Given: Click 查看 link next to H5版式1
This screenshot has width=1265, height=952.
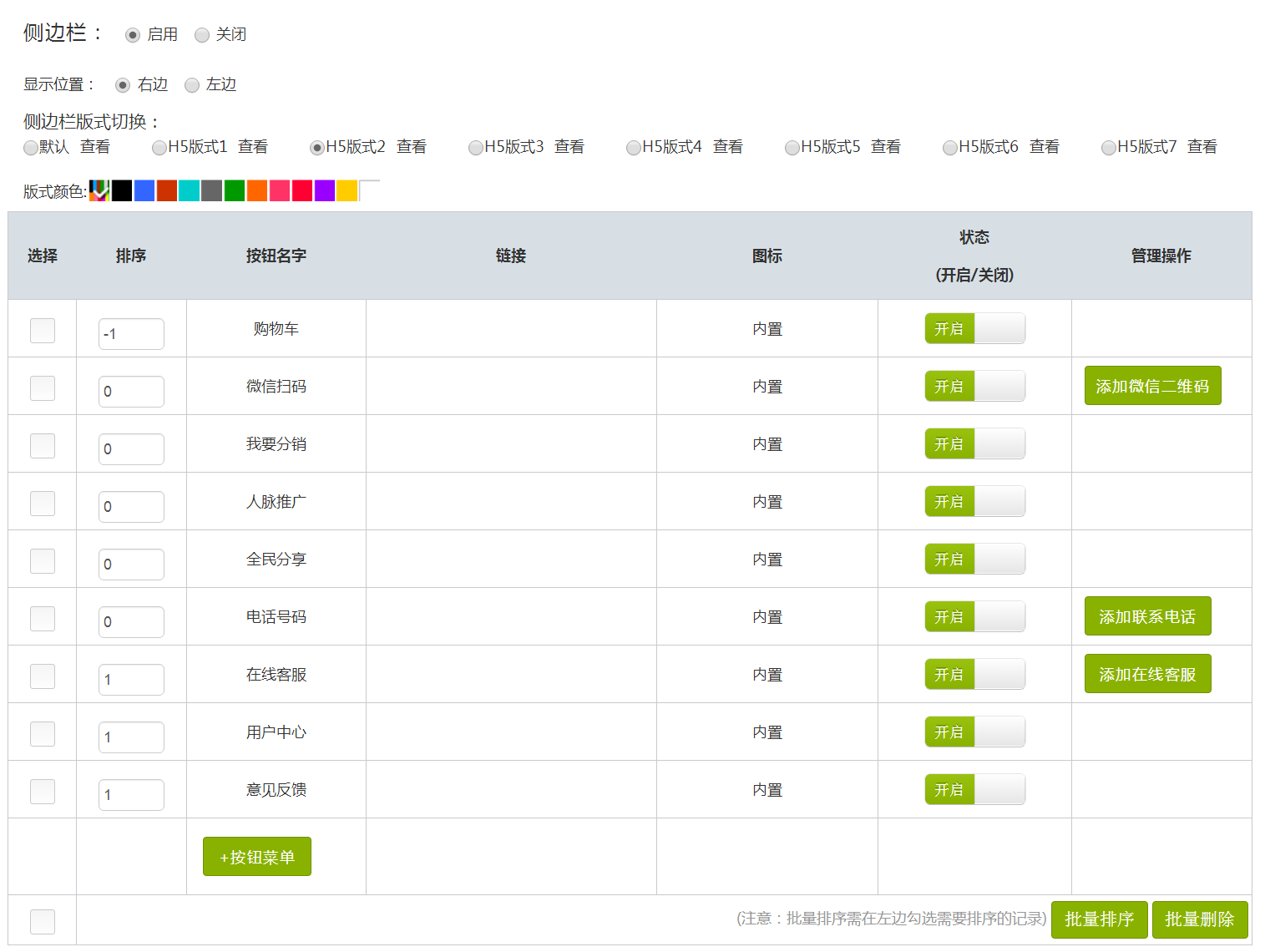Looking at the screenshot, I should (x=253, y=147).
